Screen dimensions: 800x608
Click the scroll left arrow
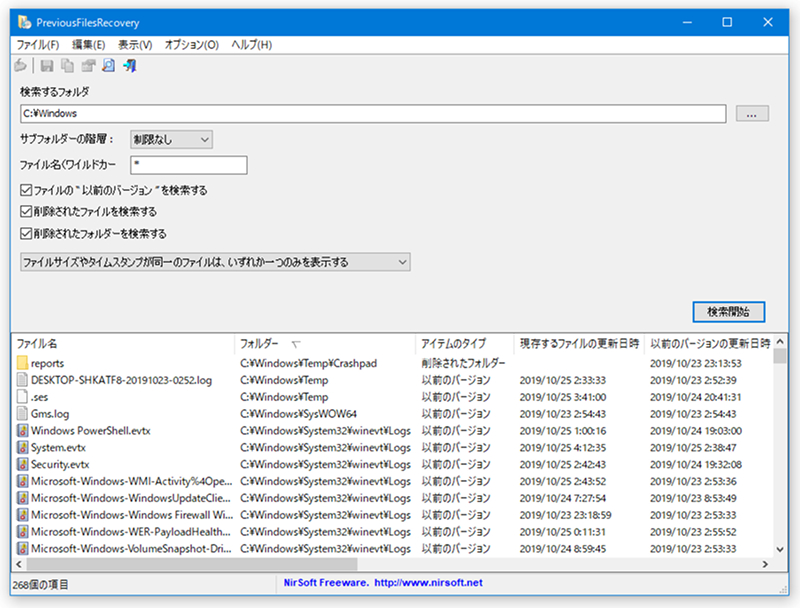click(19, 564)
